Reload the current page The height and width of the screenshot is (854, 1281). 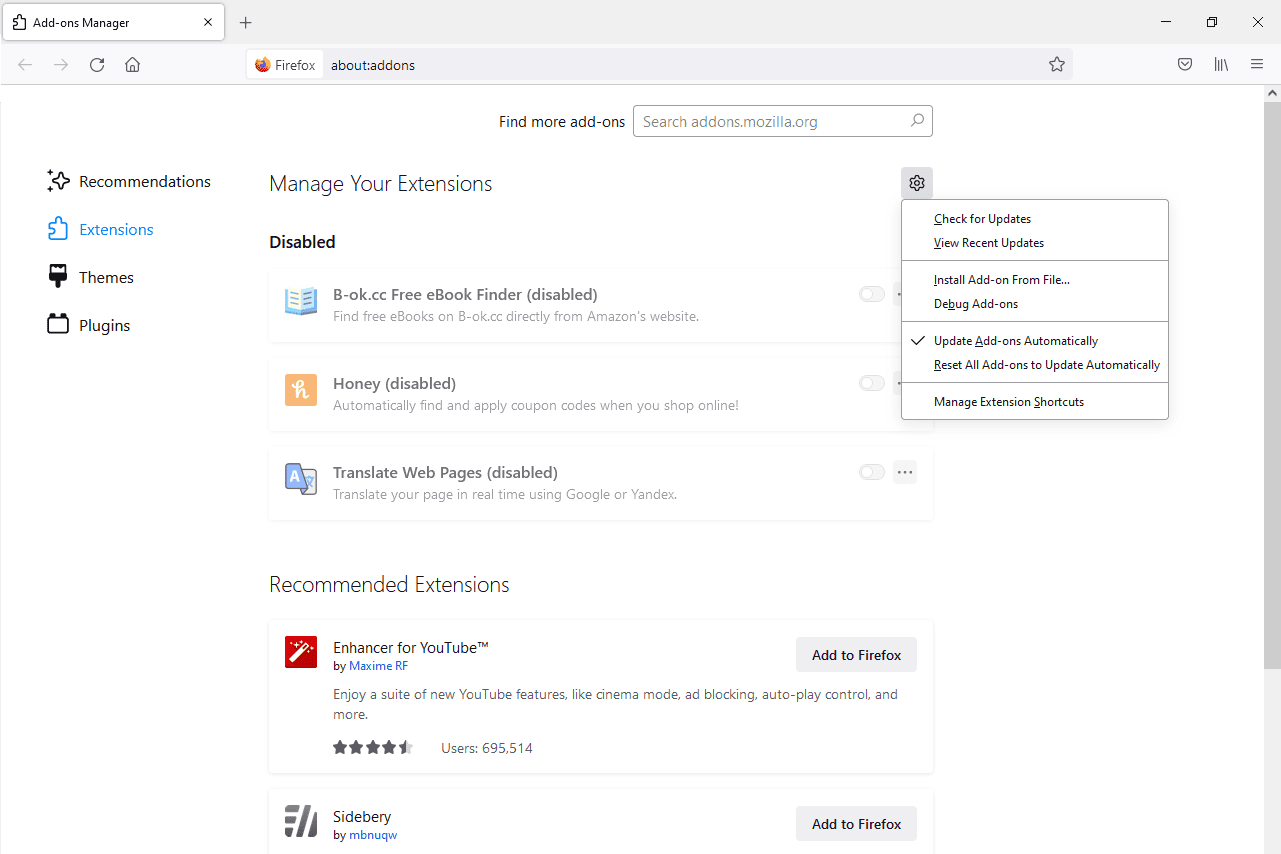tap(97, 65)
